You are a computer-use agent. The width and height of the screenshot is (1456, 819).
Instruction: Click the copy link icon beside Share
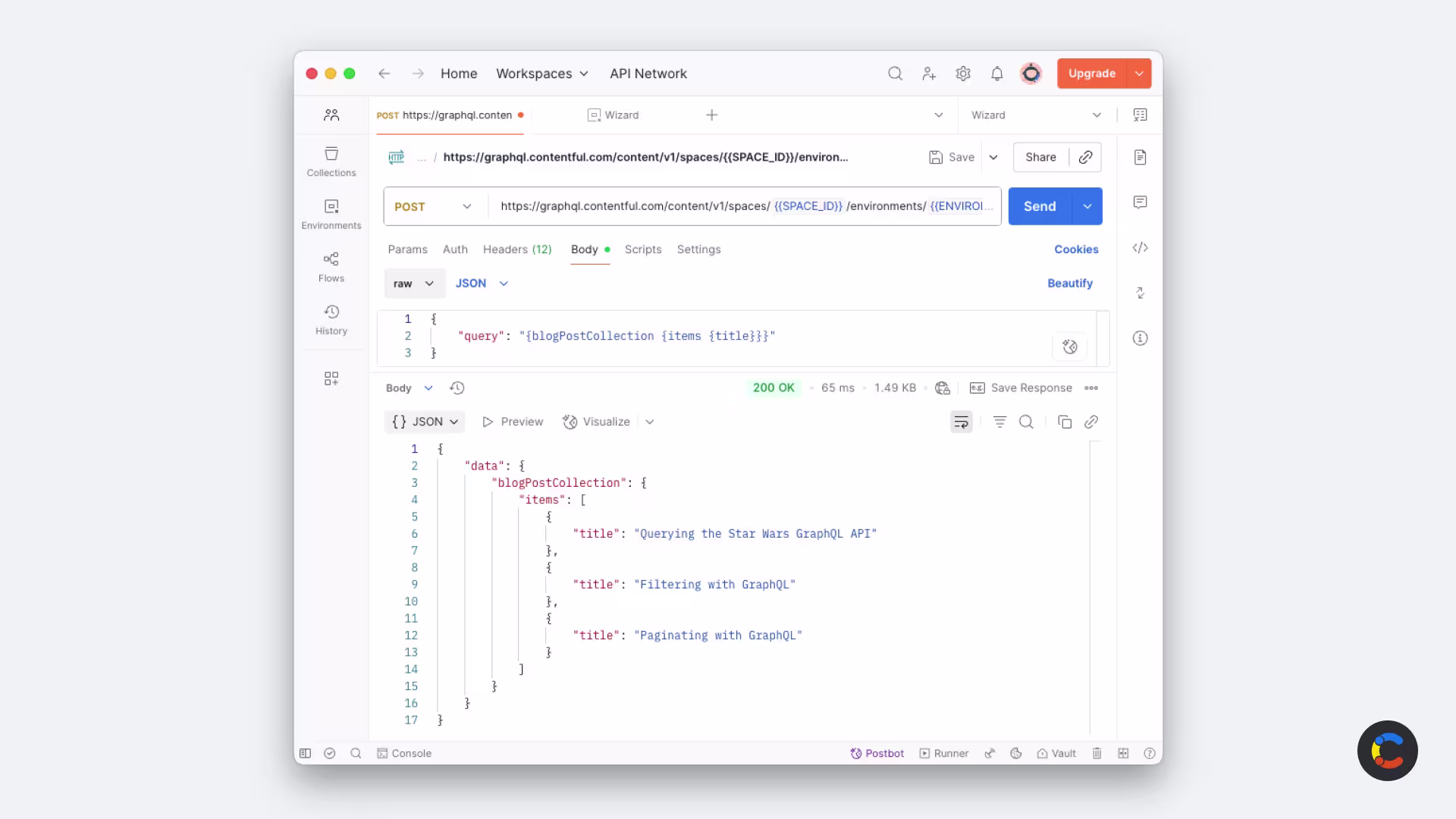[1085, 157]
